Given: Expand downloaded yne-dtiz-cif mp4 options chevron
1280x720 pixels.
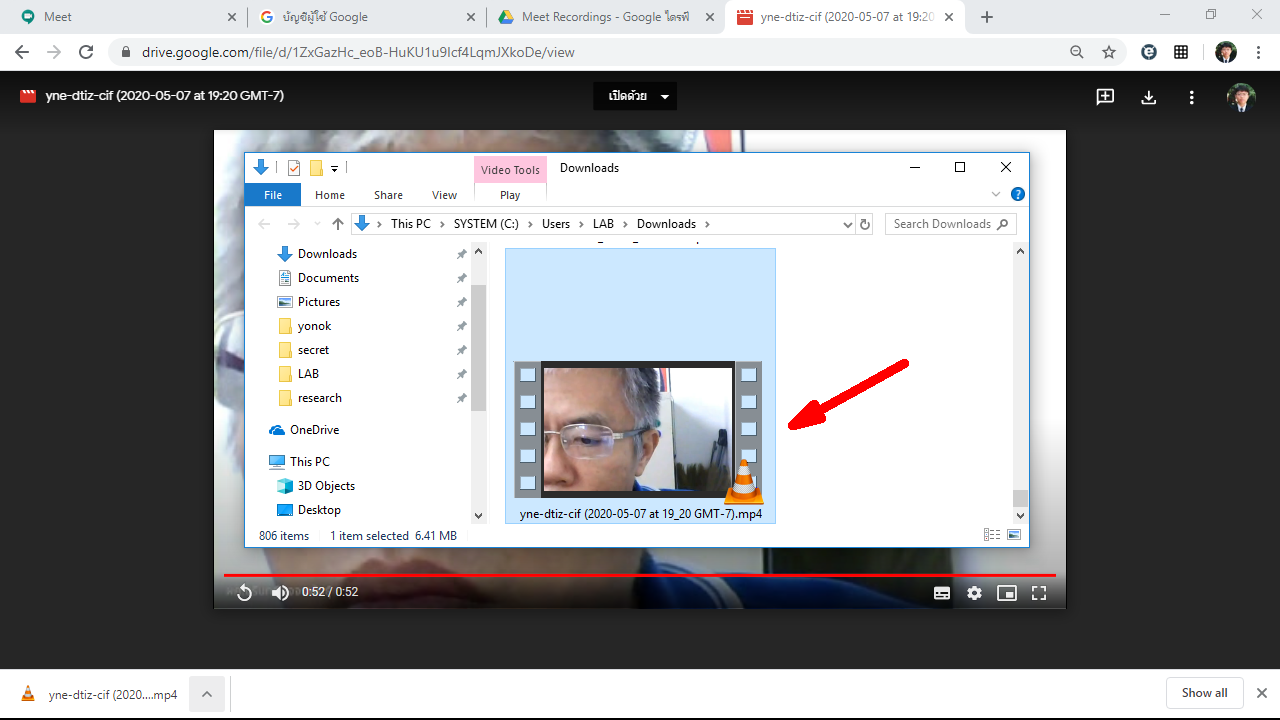Looking at the screenshot, I should pyautogui.click(x=207, y=694).
